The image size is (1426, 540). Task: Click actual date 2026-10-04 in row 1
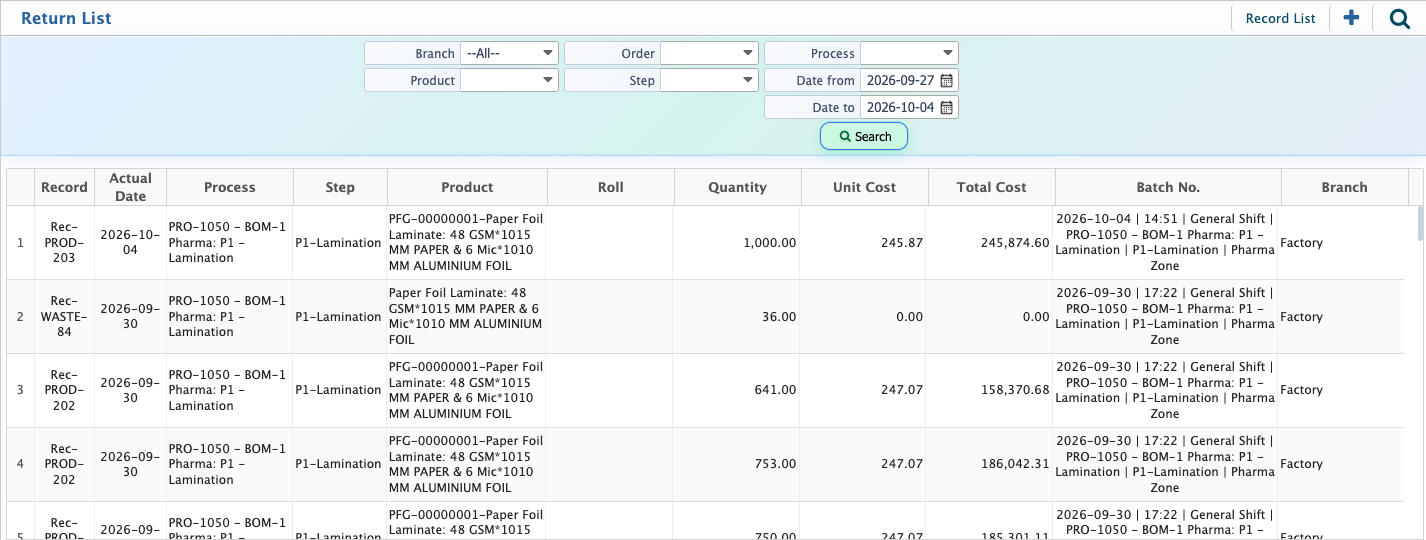(130, 243)
